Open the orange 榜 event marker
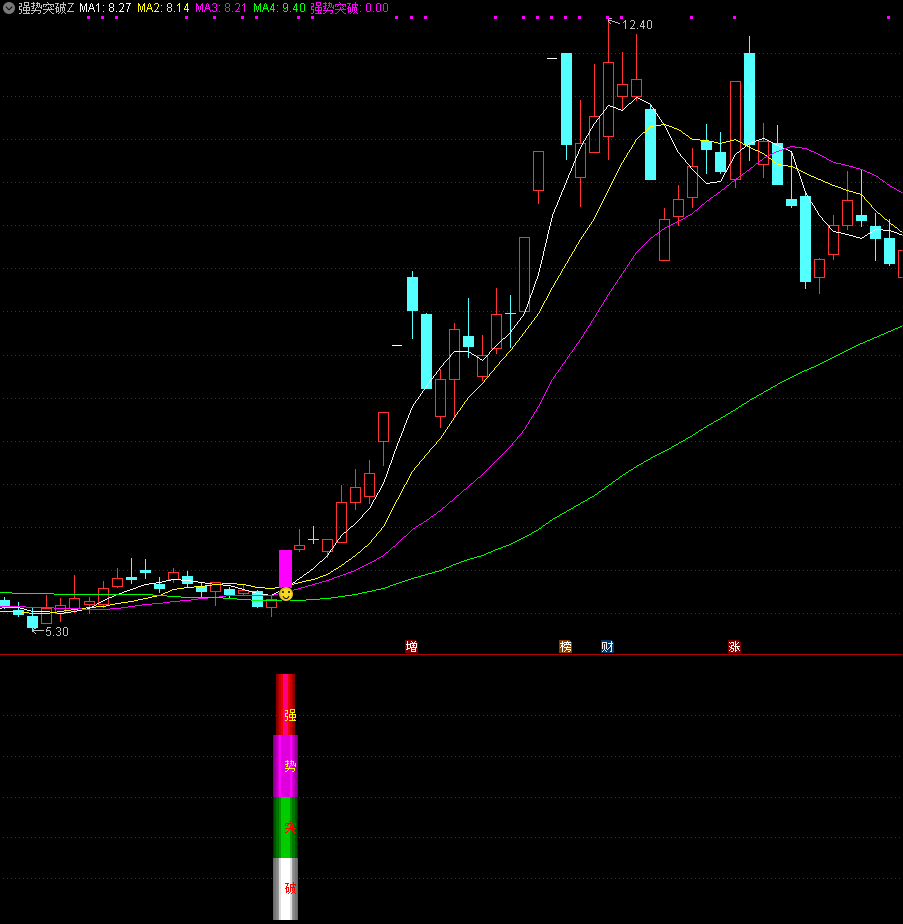This screenshot has height=924, width=903. [x=566, y=647]
